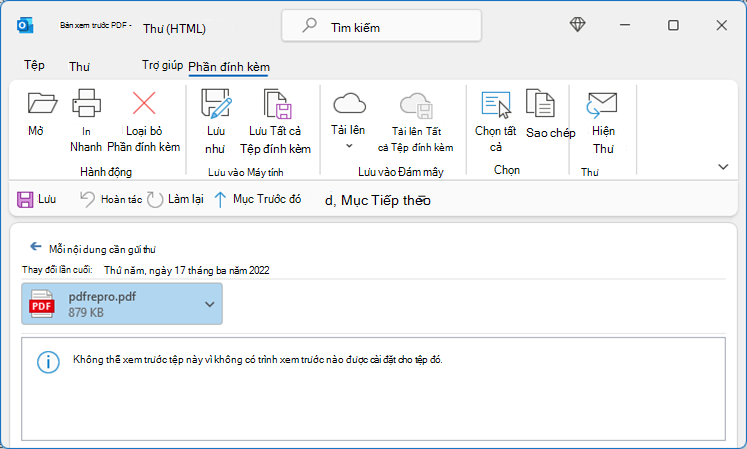Select the Phần đính kèm tab
This screenshot has width=747, height=449.
229,67
